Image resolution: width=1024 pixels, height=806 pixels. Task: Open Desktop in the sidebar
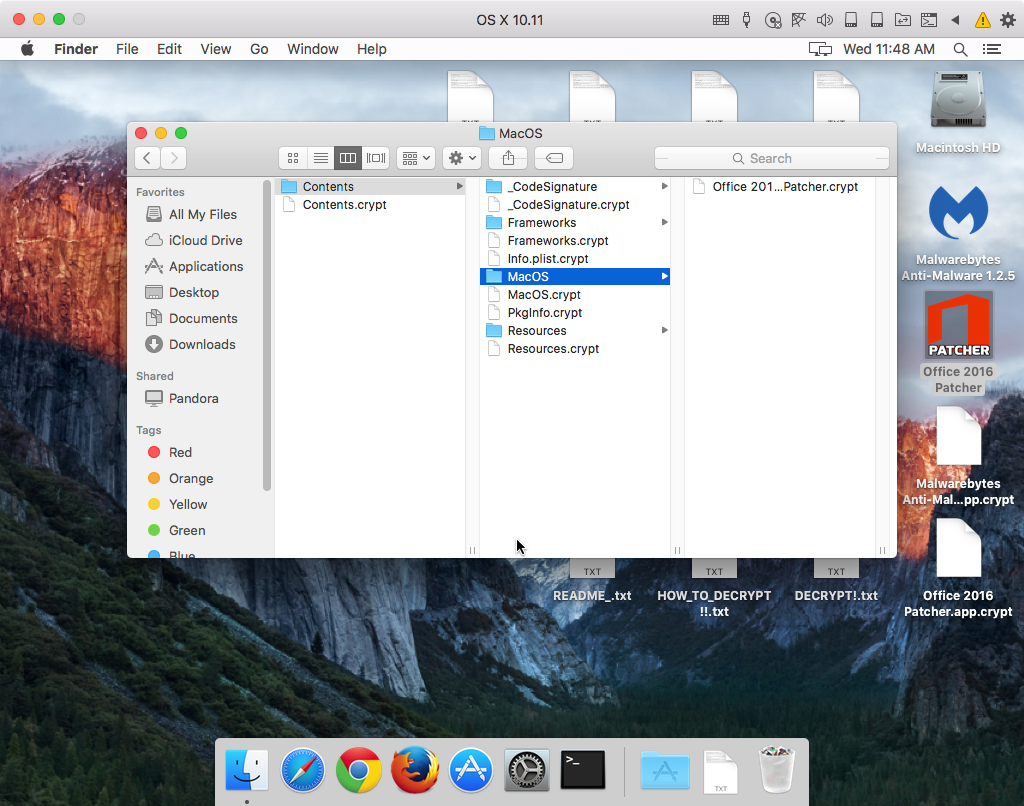pyautogui.click(x=182, y=293)
